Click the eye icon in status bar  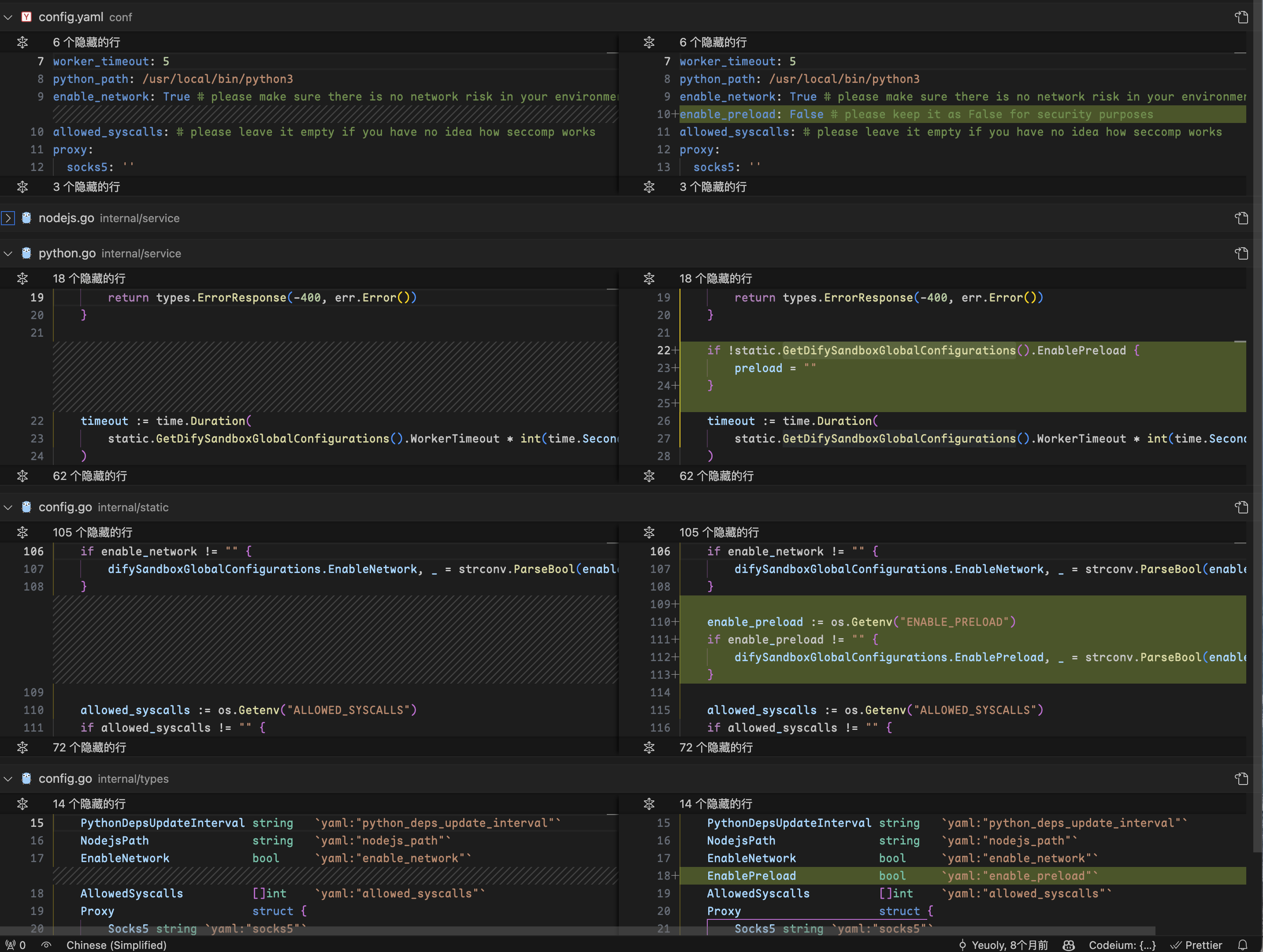point(46,945)
